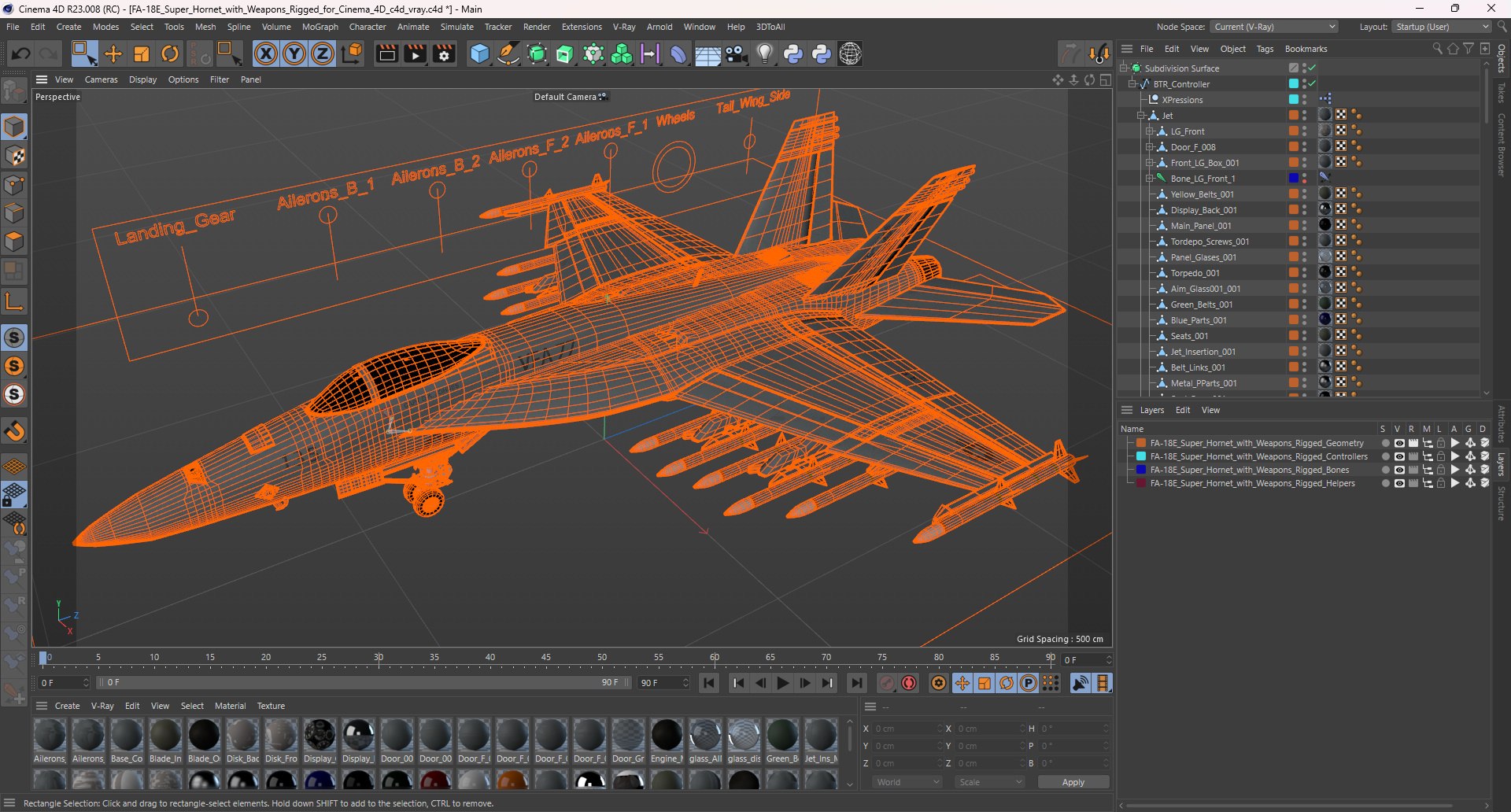Collapse the Jet object node
This screenshot has width=1511, height=812.
tap(1141, 116)
